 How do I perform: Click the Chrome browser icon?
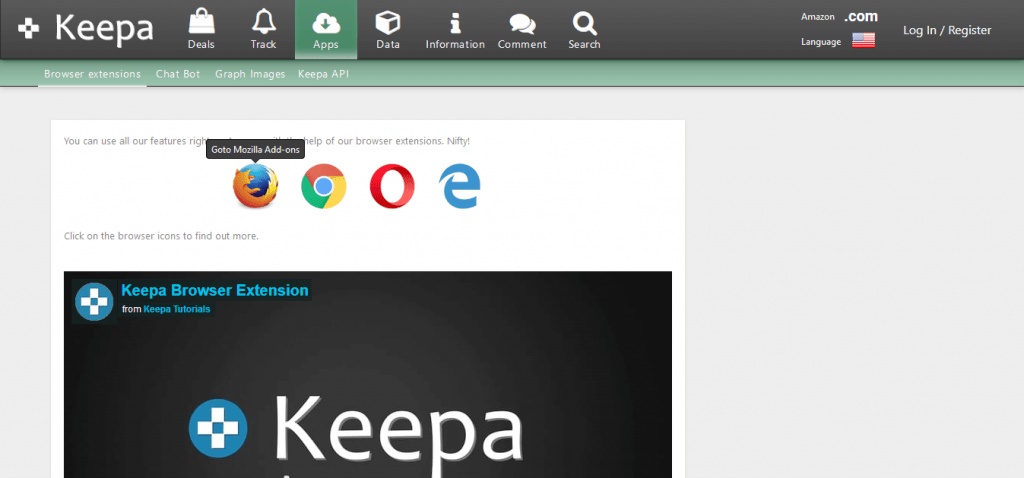(323, 186)
